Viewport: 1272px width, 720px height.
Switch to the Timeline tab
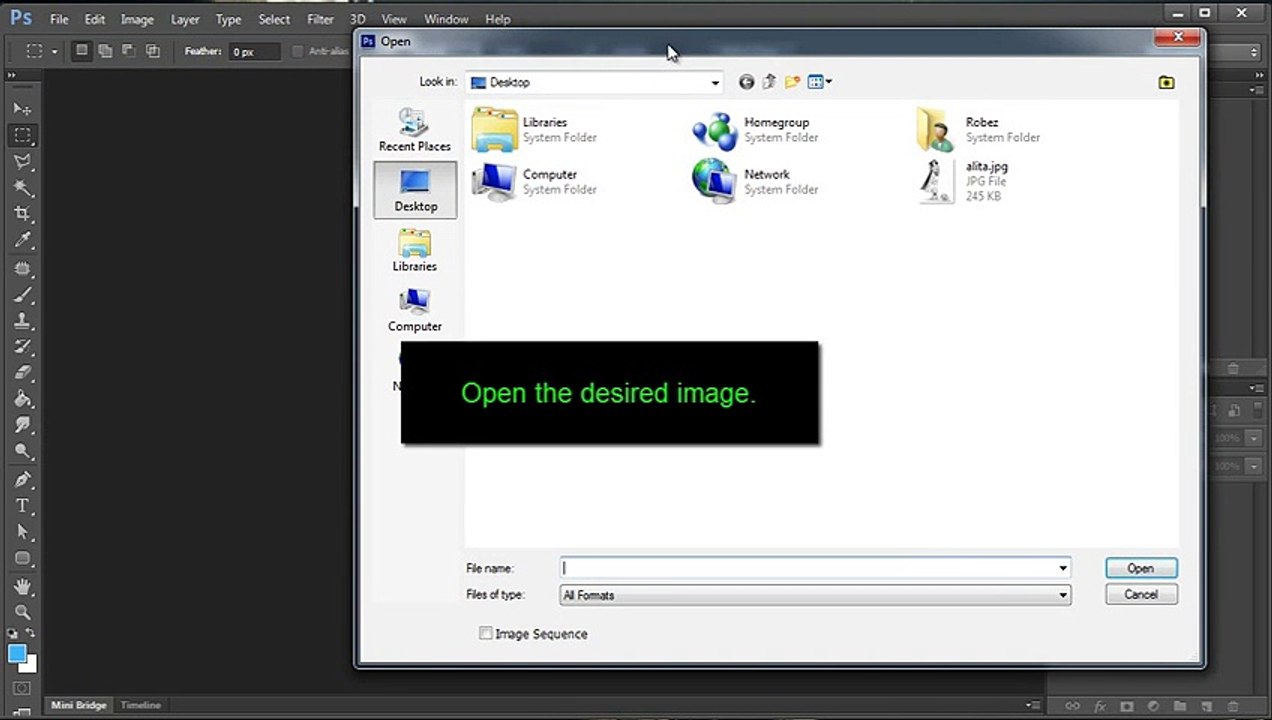141,705
